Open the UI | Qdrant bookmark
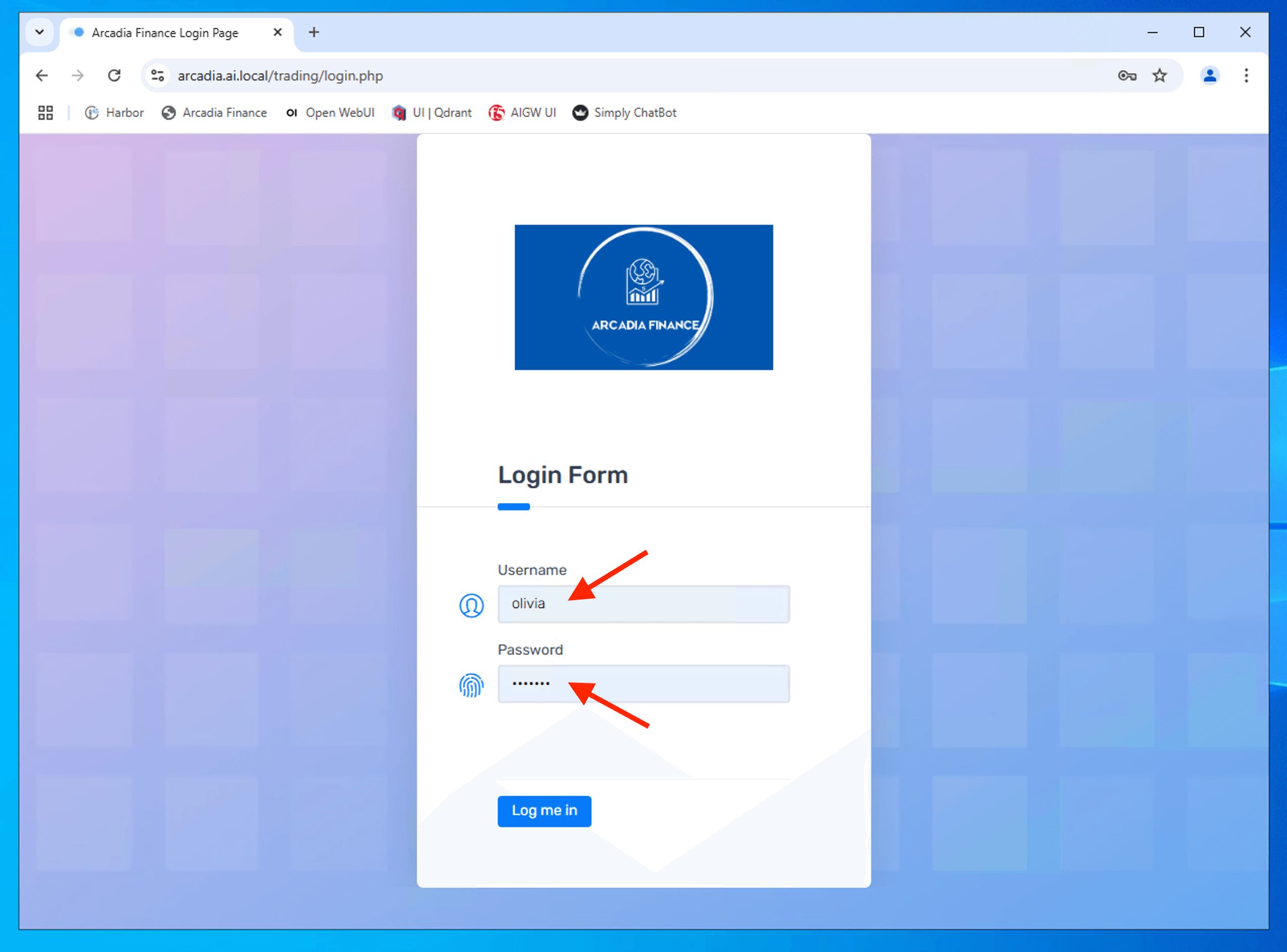Image resolution: width=1287 pixels, height=952 pixels. (432, 113)
